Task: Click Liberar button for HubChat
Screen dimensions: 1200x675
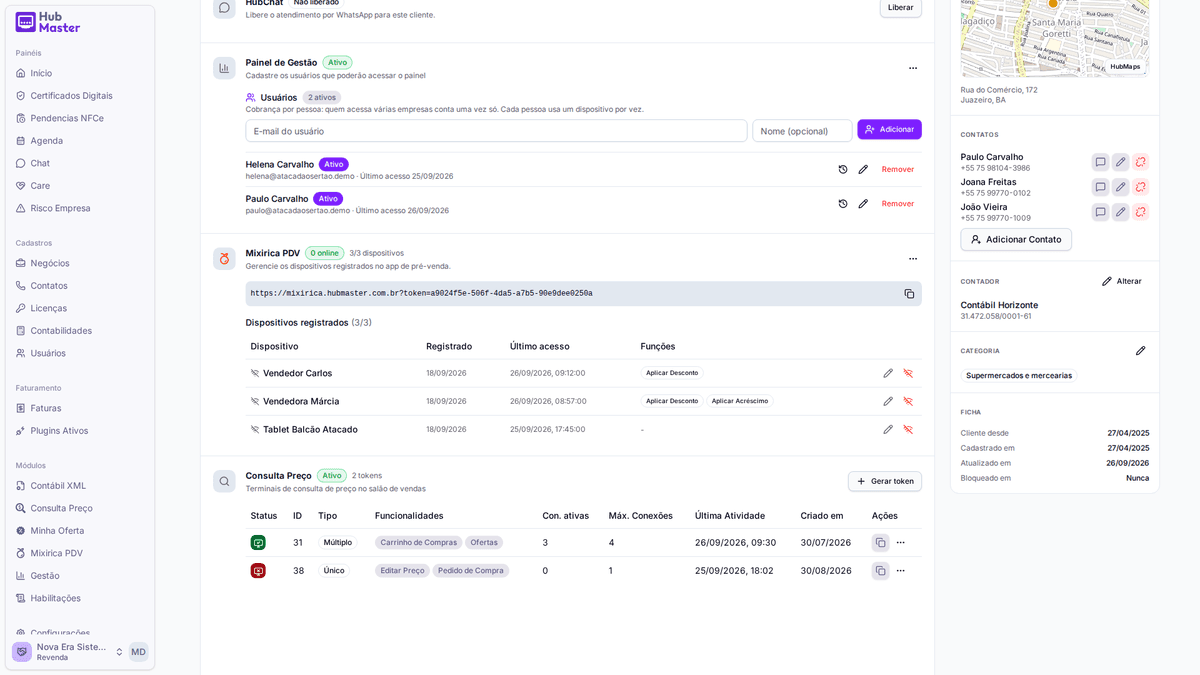Action: click(x=901, y=7)
